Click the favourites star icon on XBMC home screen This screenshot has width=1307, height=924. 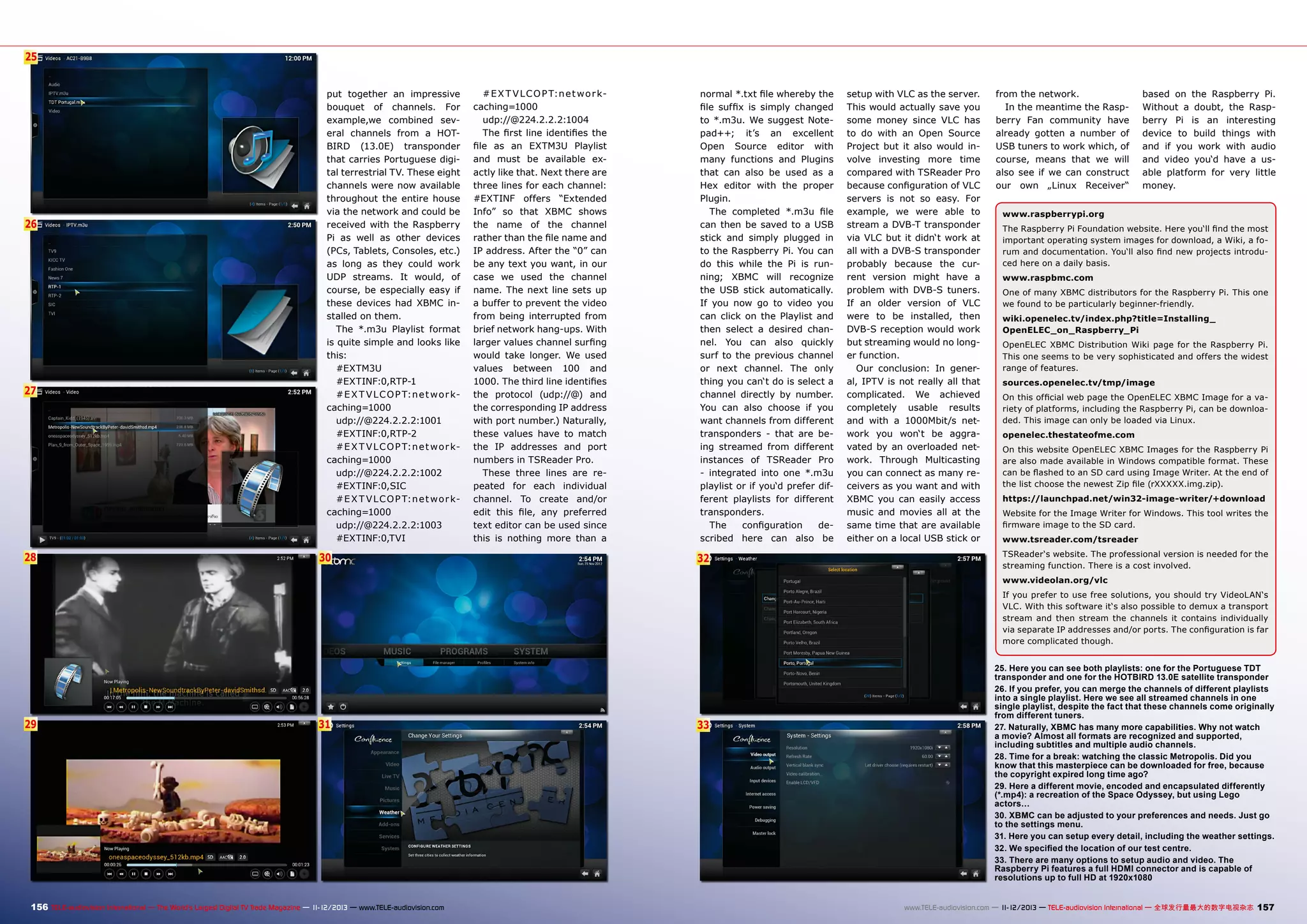pyautogui.click(x=331, y=706)
